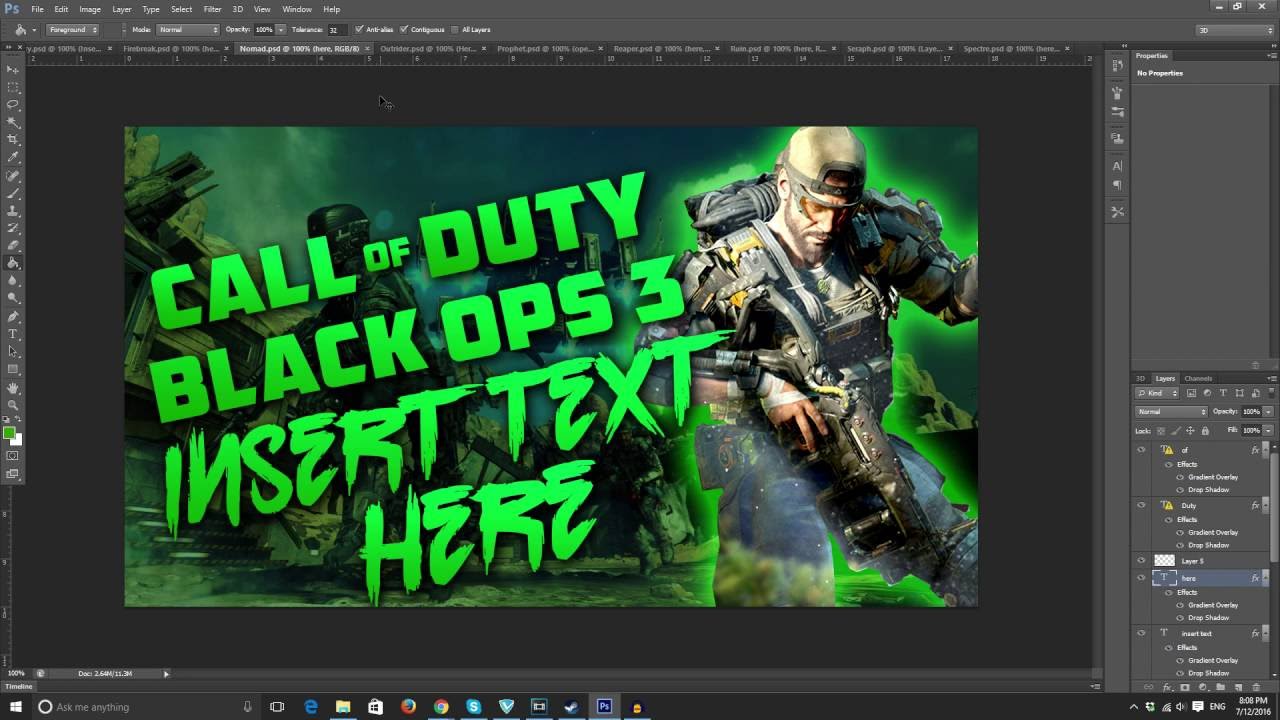Select the Paint Bucket tool
Viewport: 1280px width, 720px height.
point(13,263)
